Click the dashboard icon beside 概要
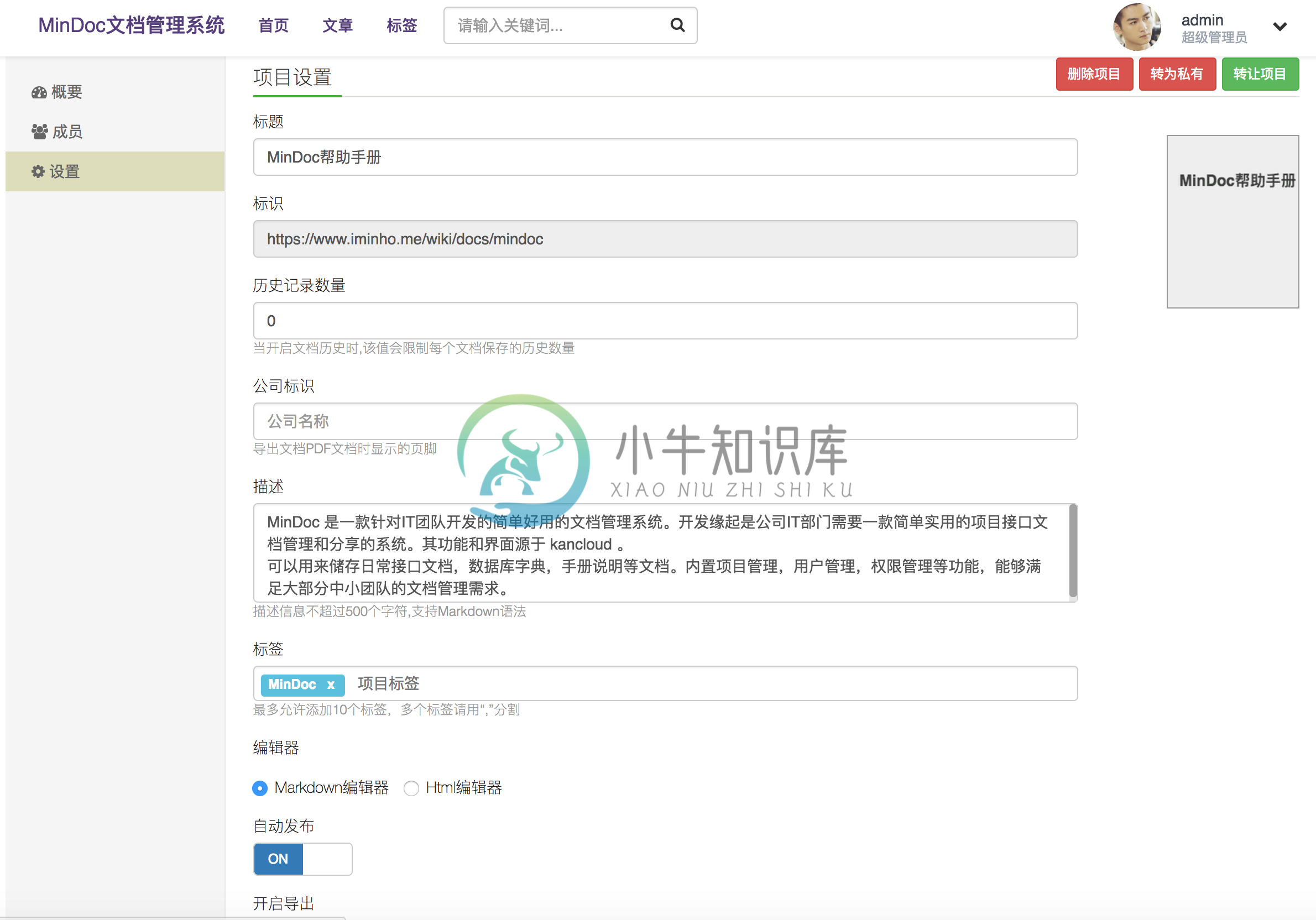1316x920 pixels. (39, 92)
